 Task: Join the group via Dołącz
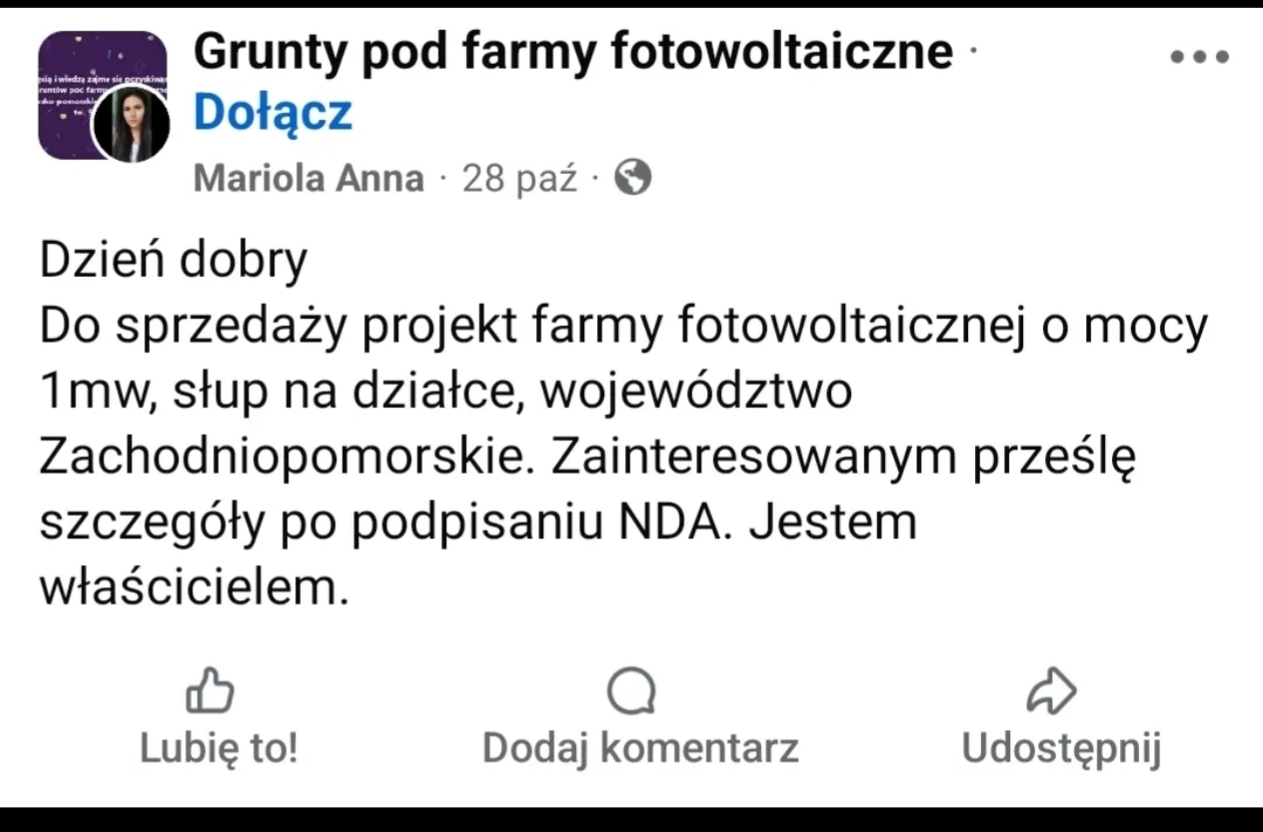[x=272, y=113]
